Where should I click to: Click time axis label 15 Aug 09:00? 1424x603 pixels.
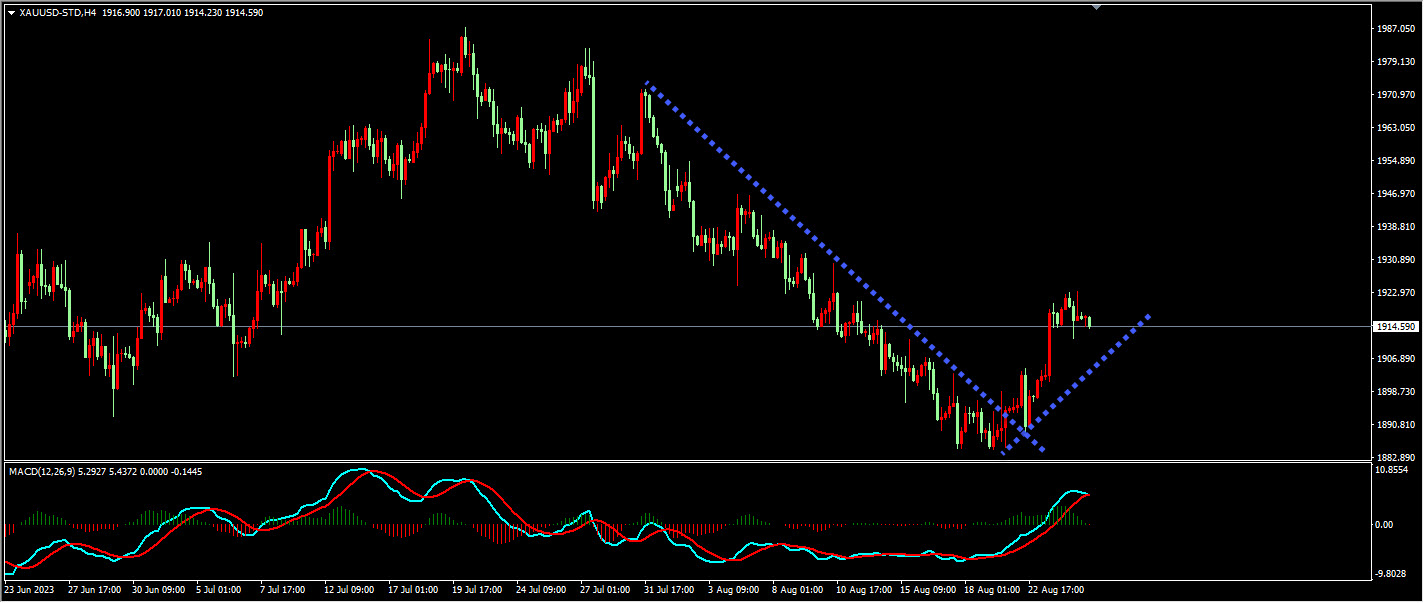(x=927, y=590)
